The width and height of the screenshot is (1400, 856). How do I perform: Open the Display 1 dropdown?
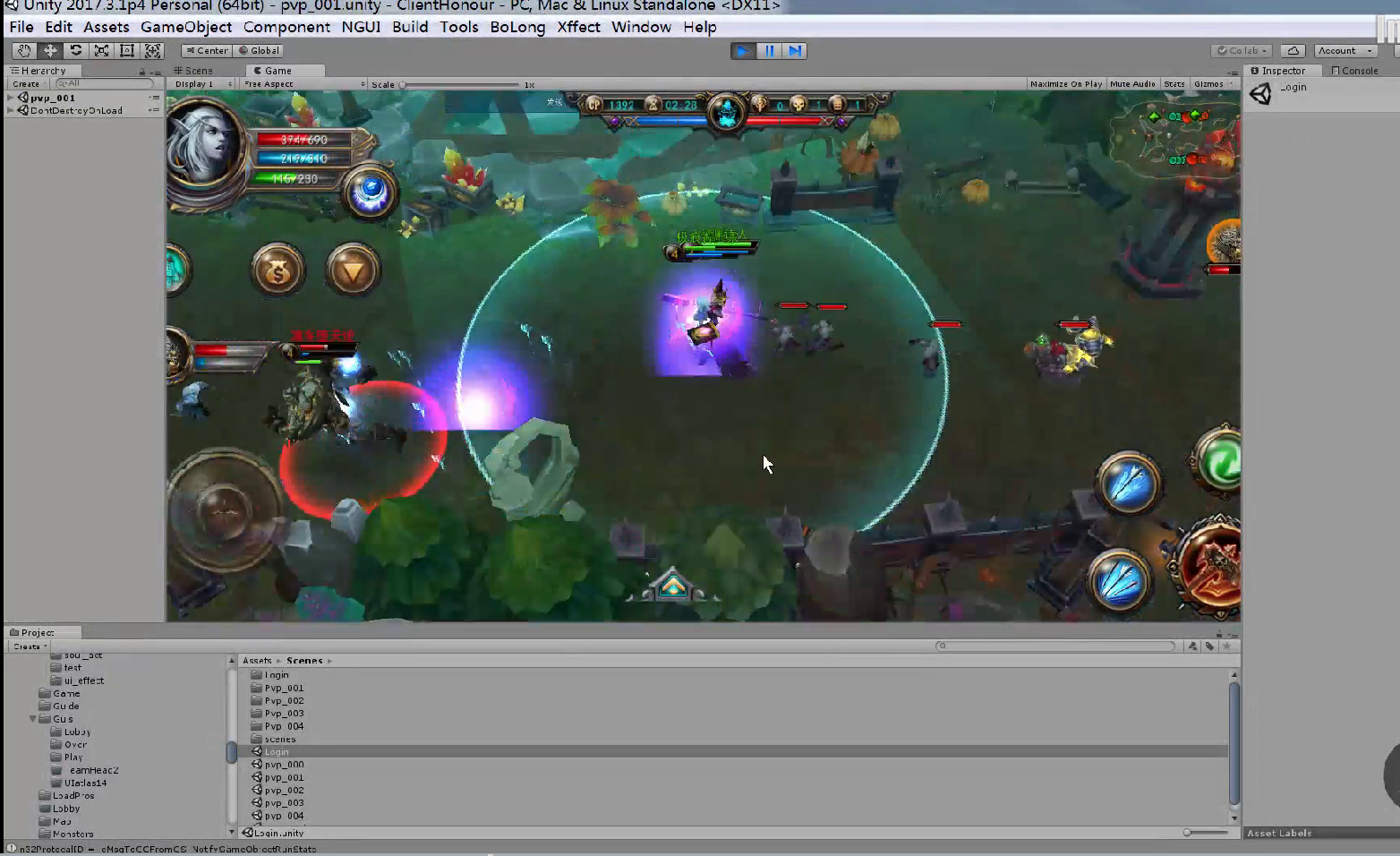coord(202,84)
